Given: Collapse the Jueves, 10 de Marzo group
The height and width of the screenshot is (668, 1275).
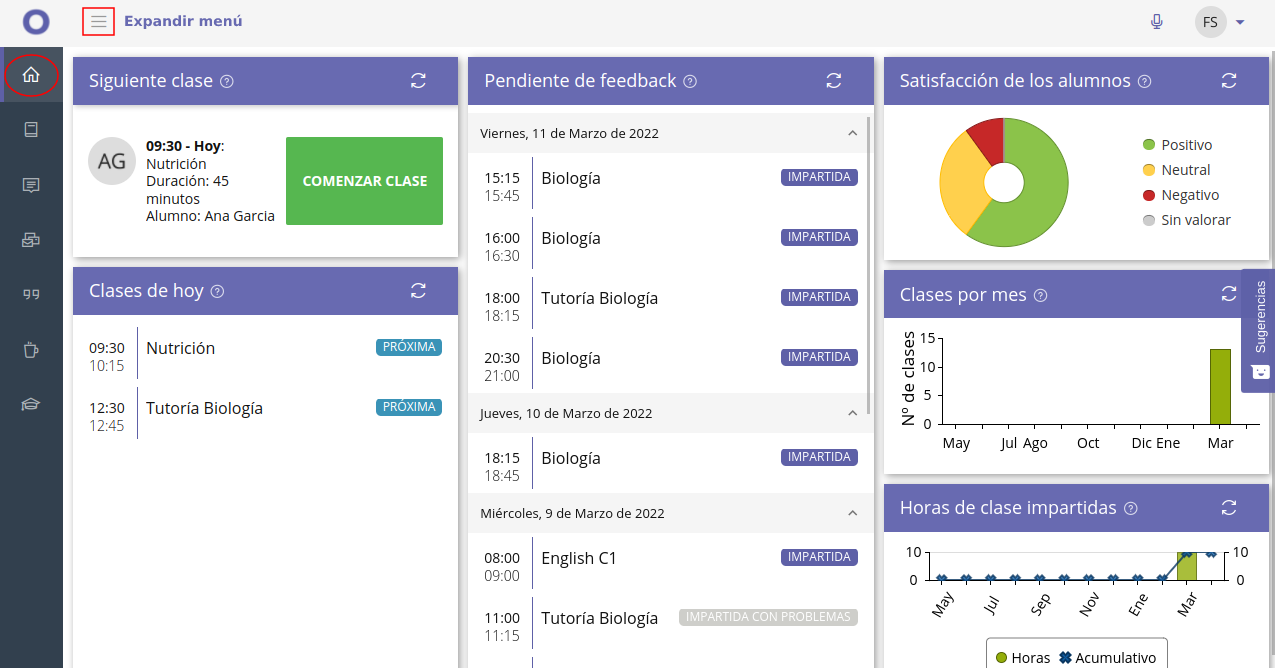Looking at the screenshot, I should pyautogui.click(x=852, y=413).
